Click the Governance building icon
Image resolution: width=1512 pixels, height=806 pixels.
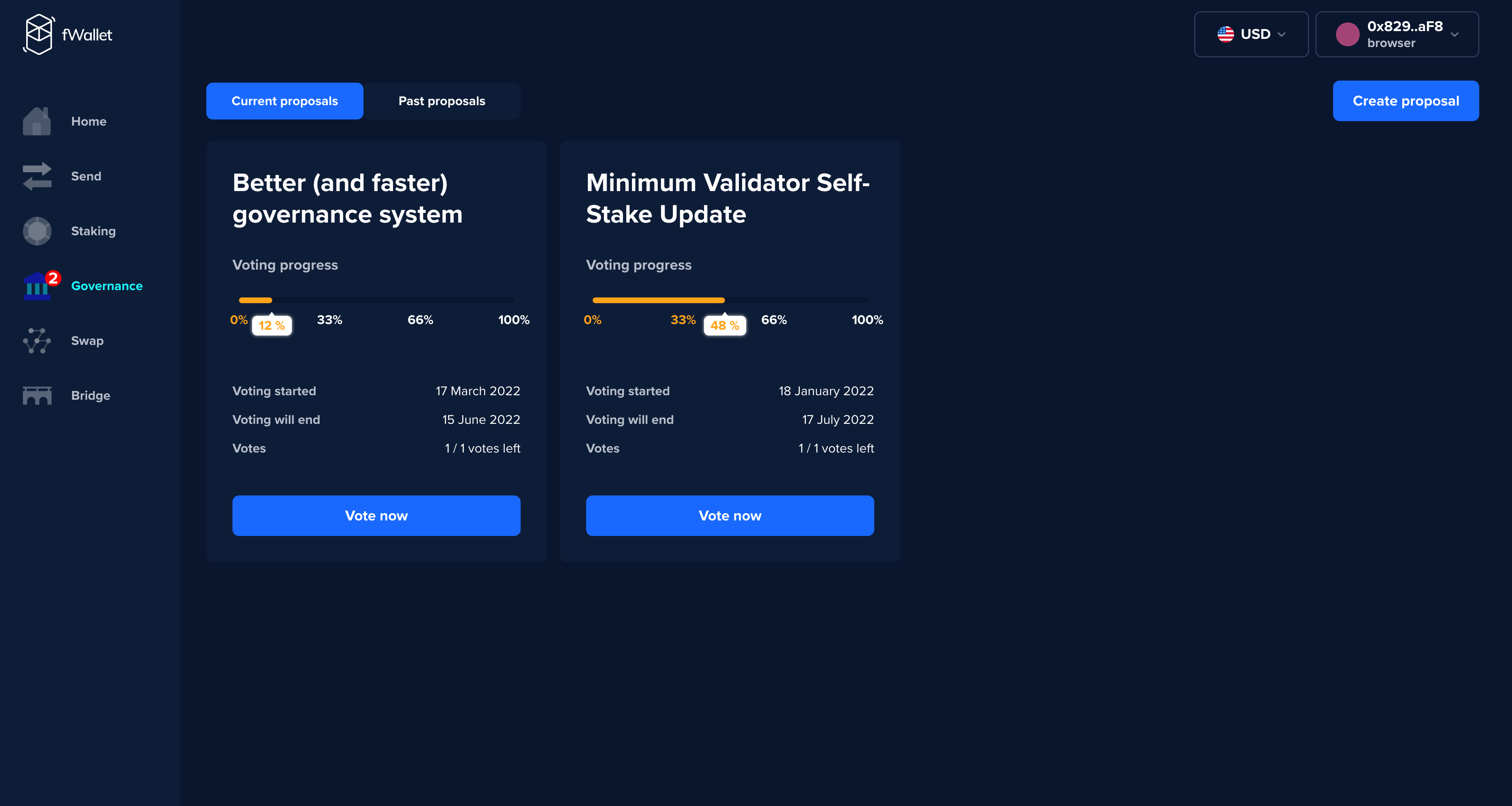tap(36, 288)
